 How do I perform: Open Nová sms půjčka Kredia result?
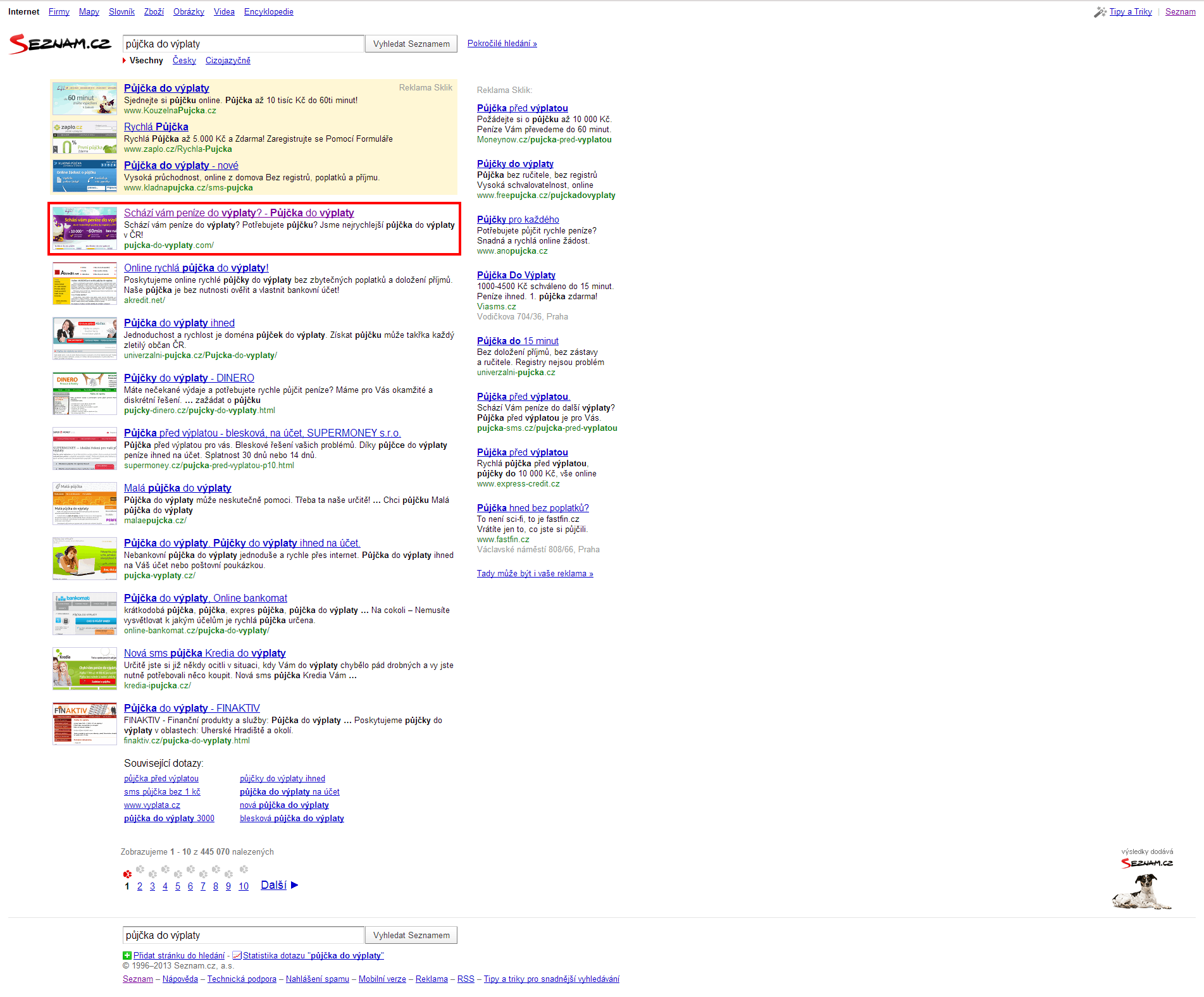tap(205, 653)
